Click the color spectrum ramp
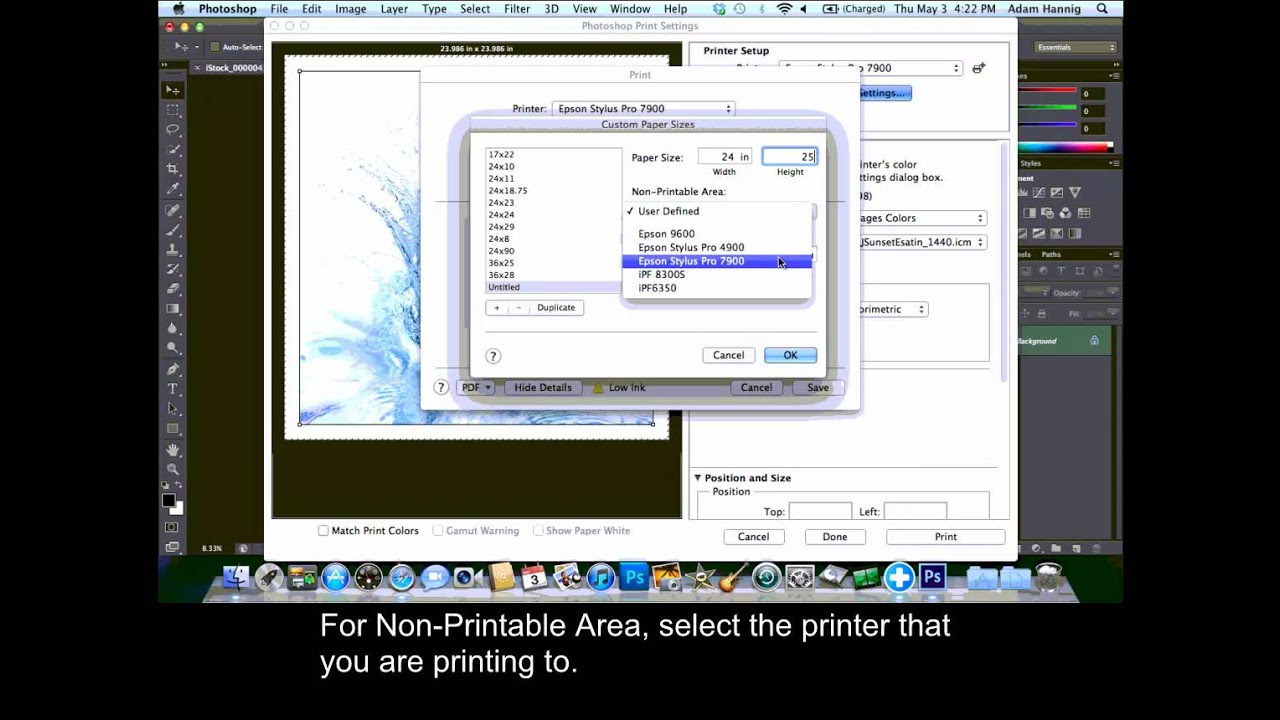1280x720 pixels. [1066, 148]
